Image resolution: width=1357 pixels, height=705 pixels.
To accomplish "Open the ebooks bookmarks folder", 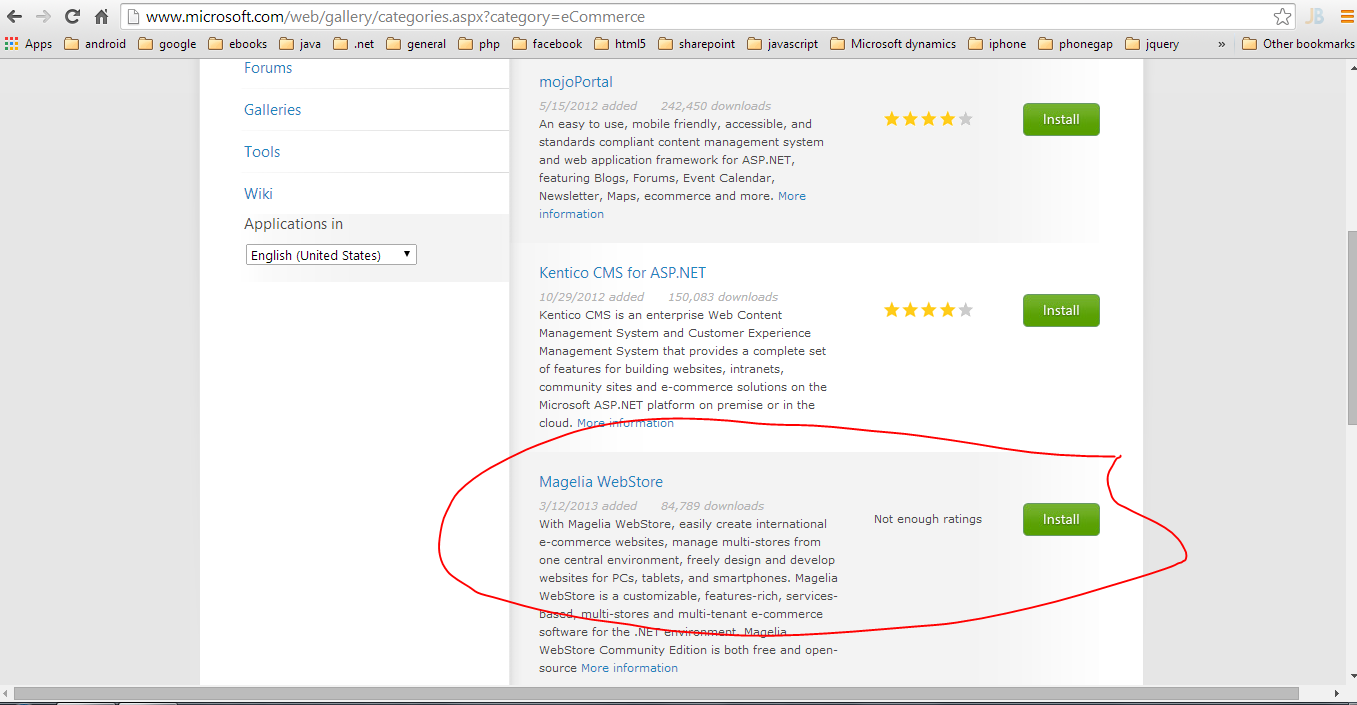I will (x=238, y=44).
